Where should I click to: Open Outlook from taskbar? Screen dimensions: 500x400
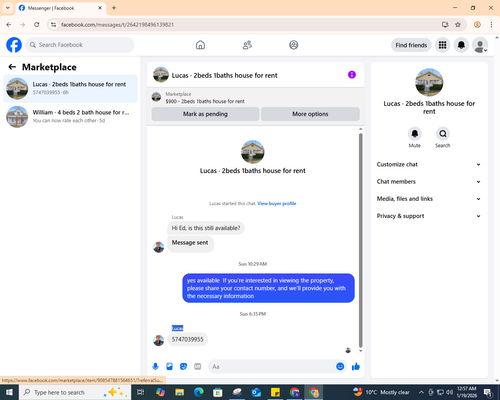(256, 392)
